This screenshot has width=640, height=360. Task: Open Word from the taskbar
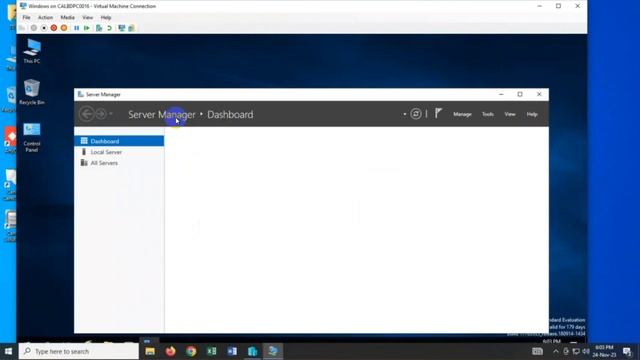point(232,351)
